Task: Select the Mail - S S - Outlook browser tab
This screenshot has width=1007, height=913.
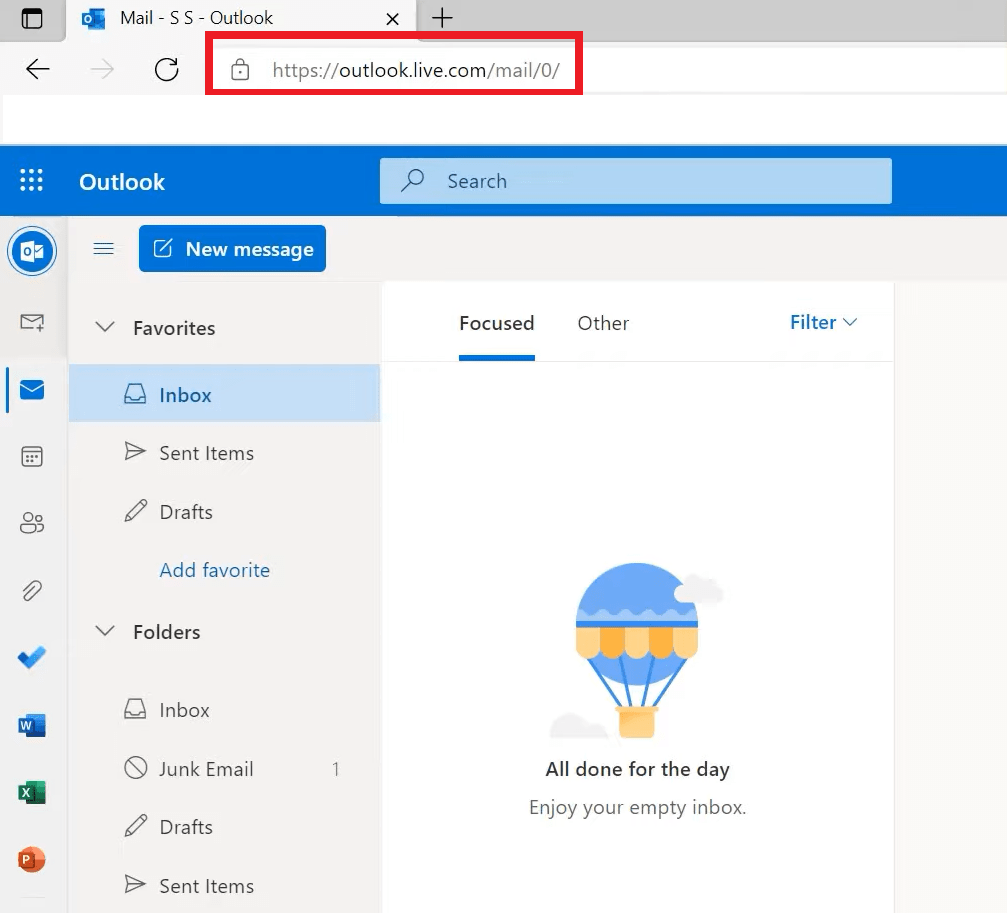Action: click(241, 19)
